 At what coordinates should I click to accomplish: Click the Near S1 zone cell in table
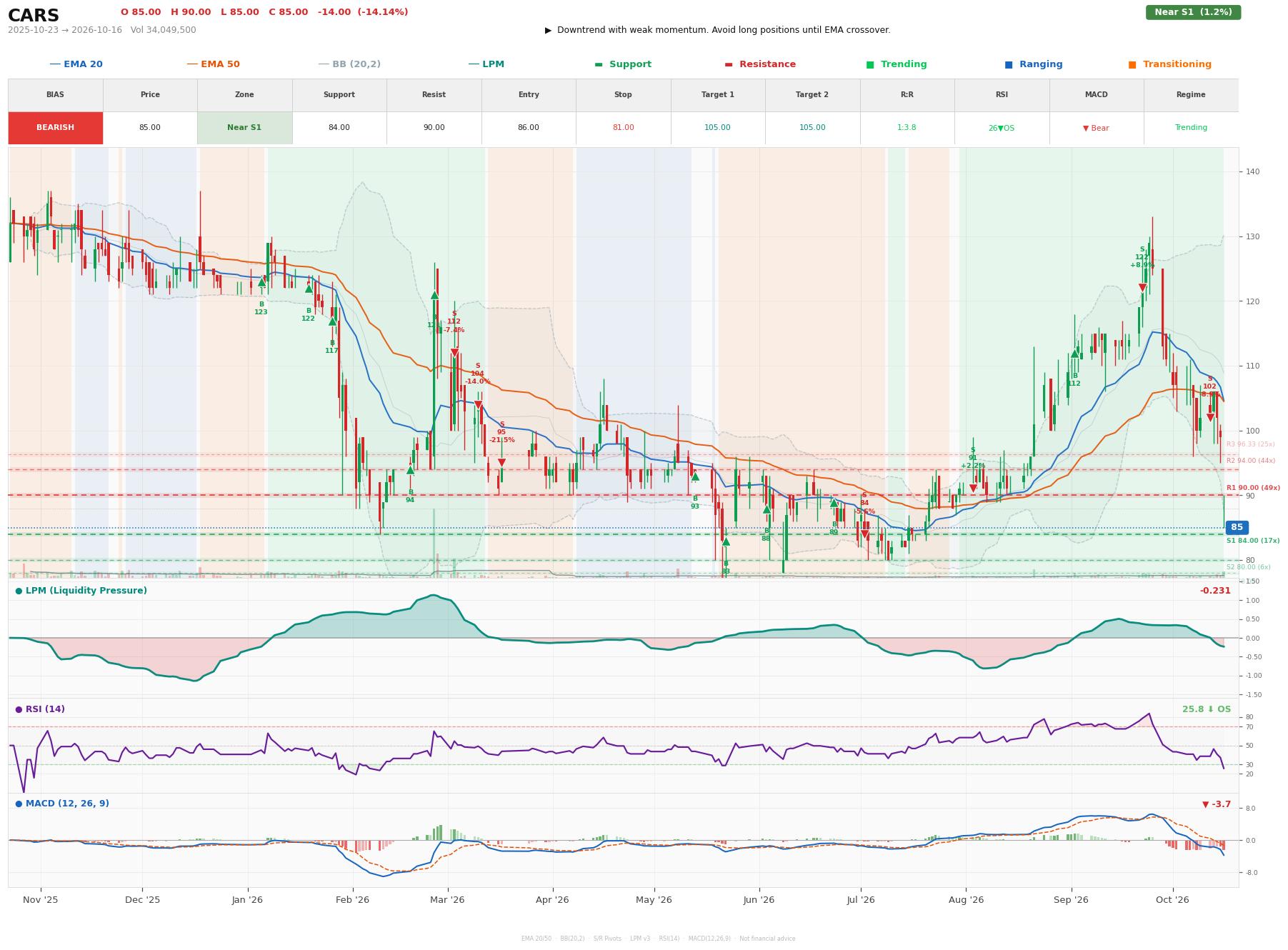click(244, 128)
